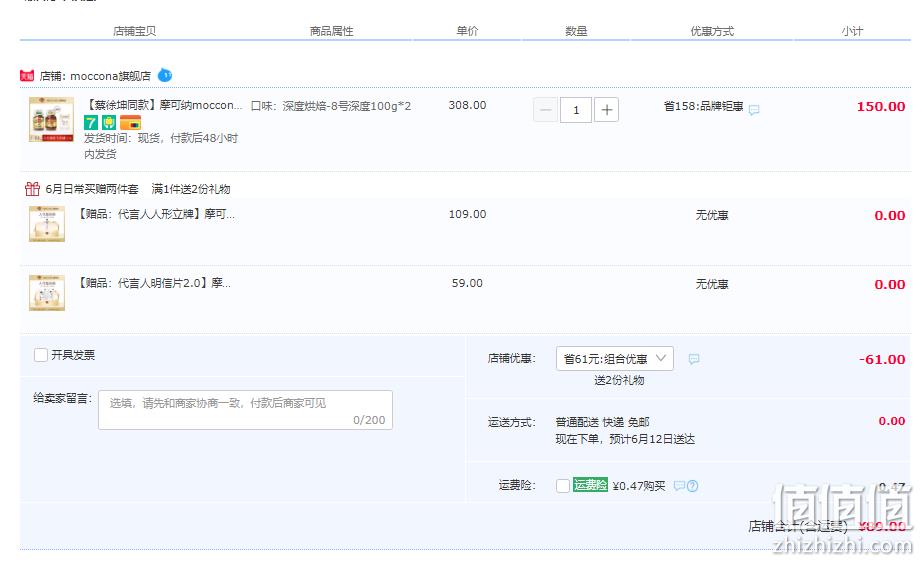Click the 109.00 gift price

pos(467,214)
